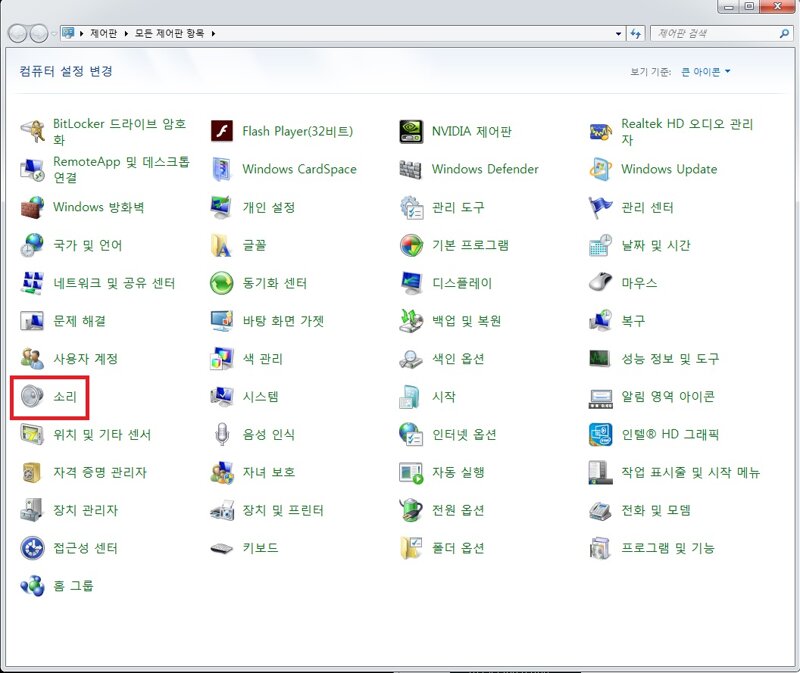
Task: Open the 시스템 link
Action: (x=261, y=396)
